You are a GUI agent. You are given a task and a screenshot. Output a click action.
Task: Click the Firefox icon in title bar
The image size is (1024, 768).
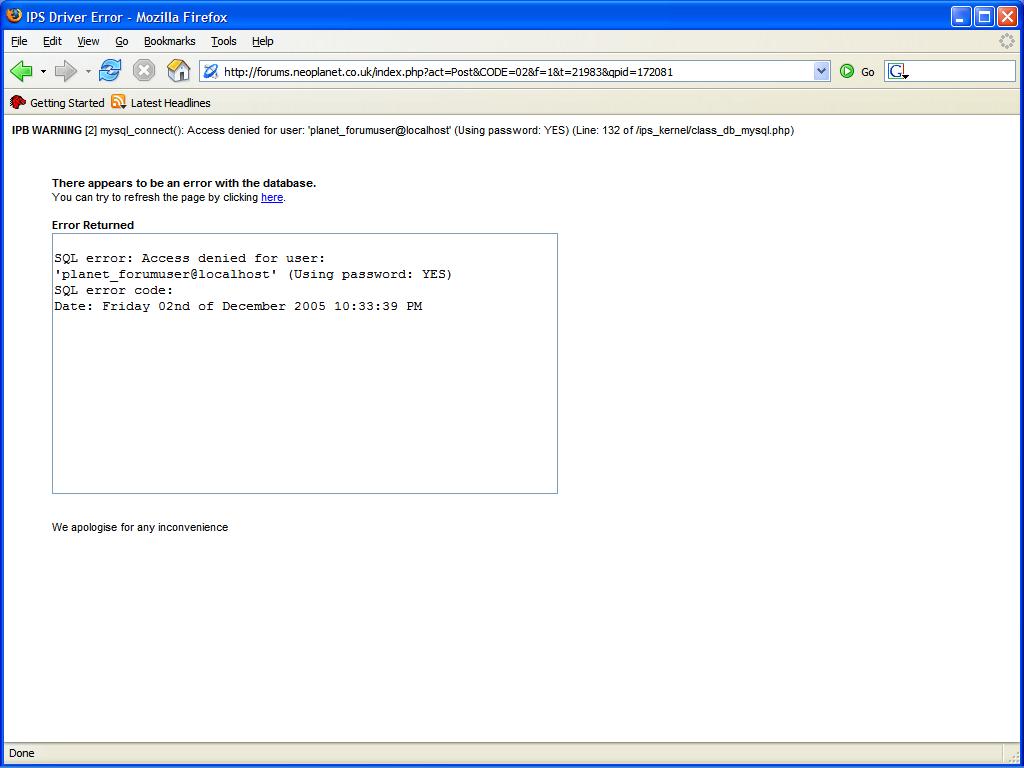click(14, 16)
